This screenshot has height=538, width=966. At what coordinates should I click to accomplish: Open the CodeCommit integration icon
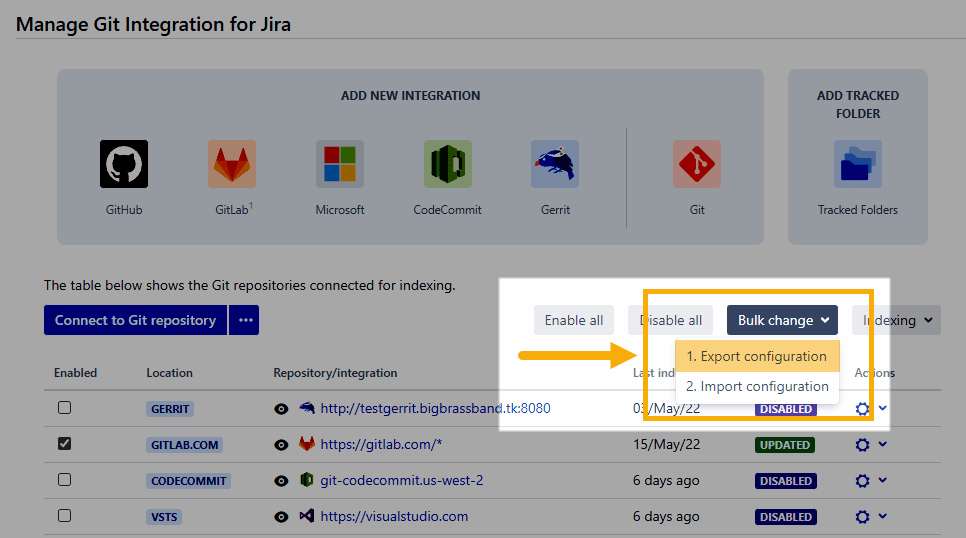[x=447, y=164]
